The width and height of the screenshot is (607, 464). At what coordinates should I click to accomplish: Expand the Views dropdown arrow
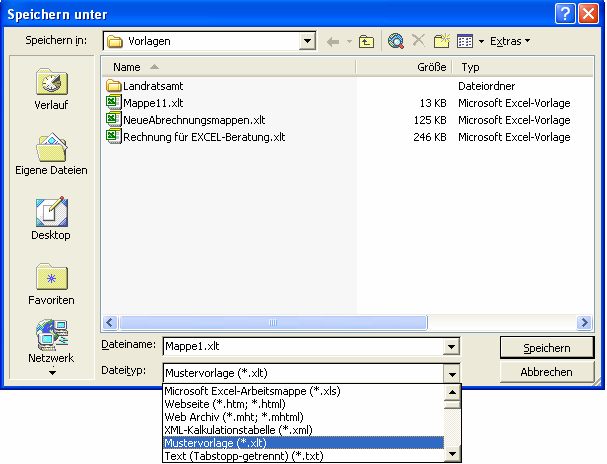tap(481, 41)
